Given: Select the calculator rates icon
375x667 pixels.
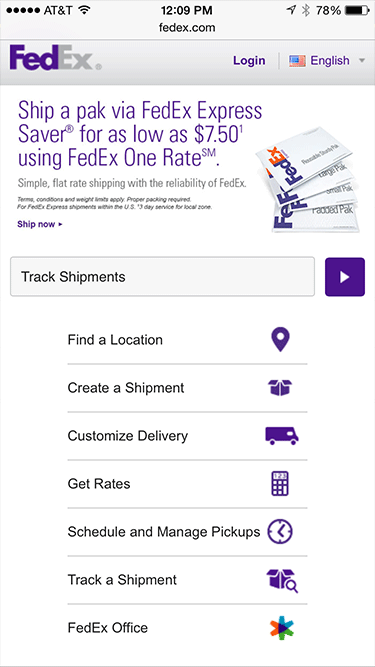Looking at the screenshot, I should click(280, 483).
